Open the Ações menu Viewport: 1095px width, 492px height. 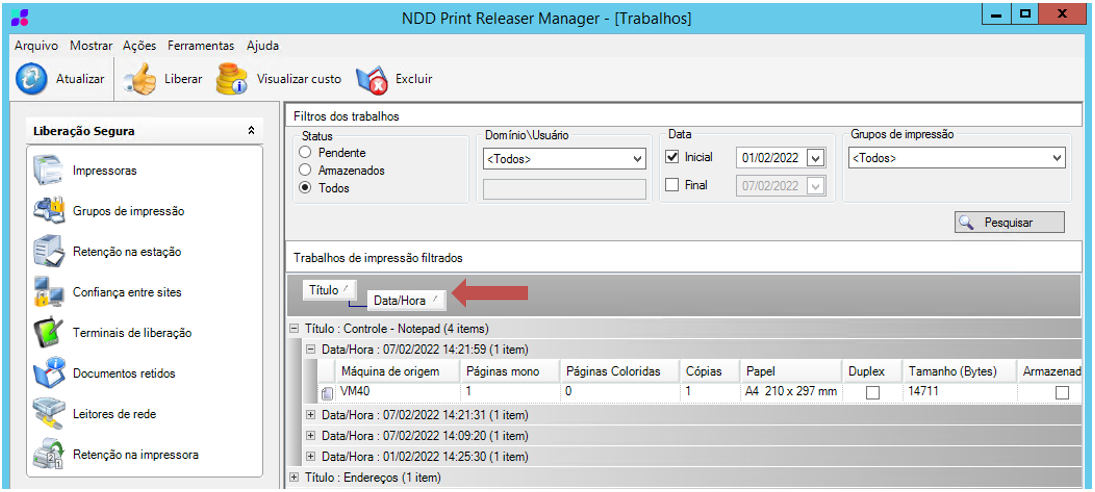pos(139,46)
